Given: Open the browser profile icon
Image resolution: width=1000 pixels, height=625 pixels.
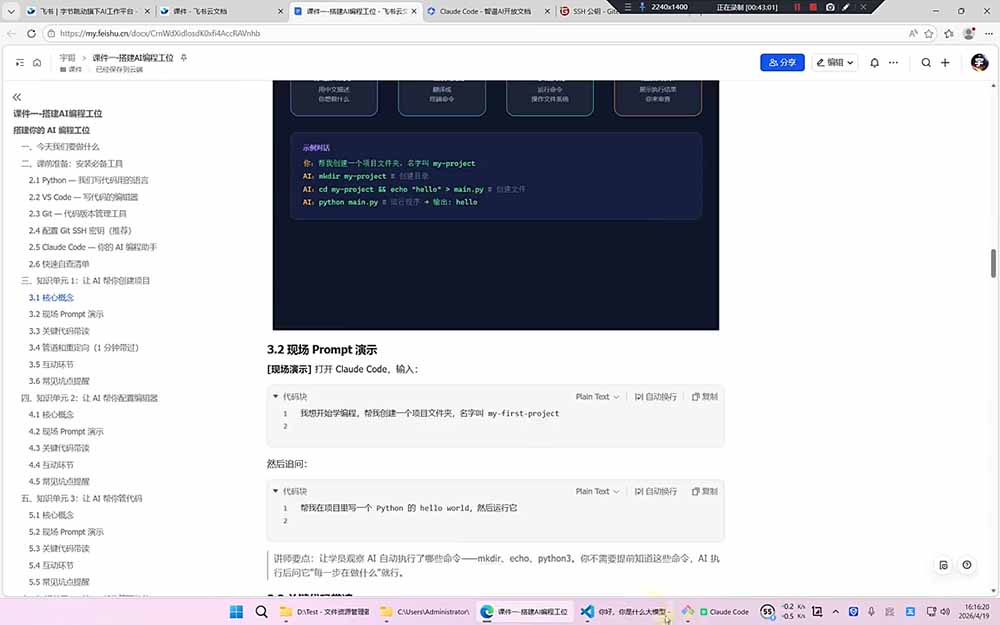Looking at the screenshot, I should pyautogui.click(x=969, y=33).
